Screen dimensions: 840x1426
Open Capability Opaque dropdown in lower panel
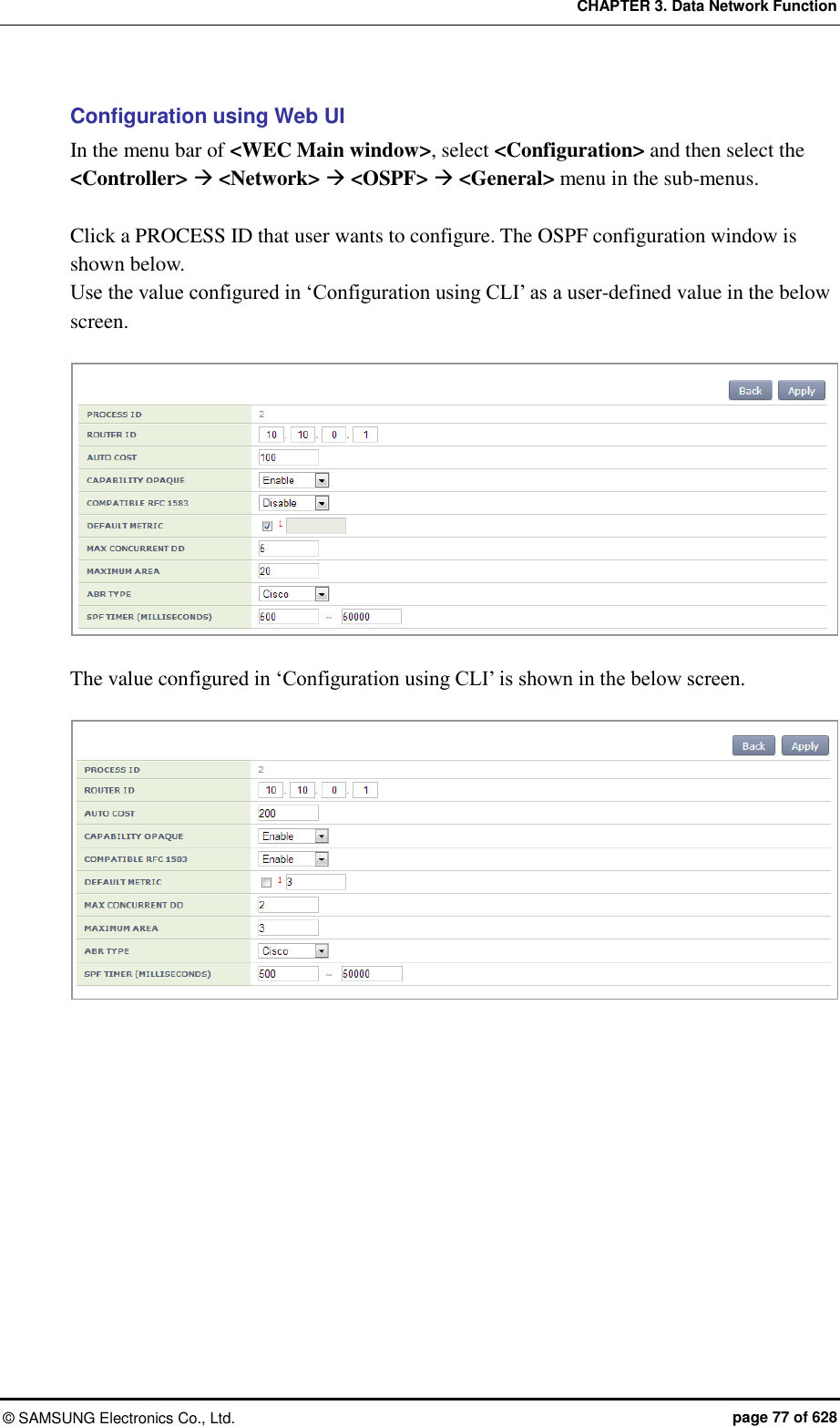[293, 836]
